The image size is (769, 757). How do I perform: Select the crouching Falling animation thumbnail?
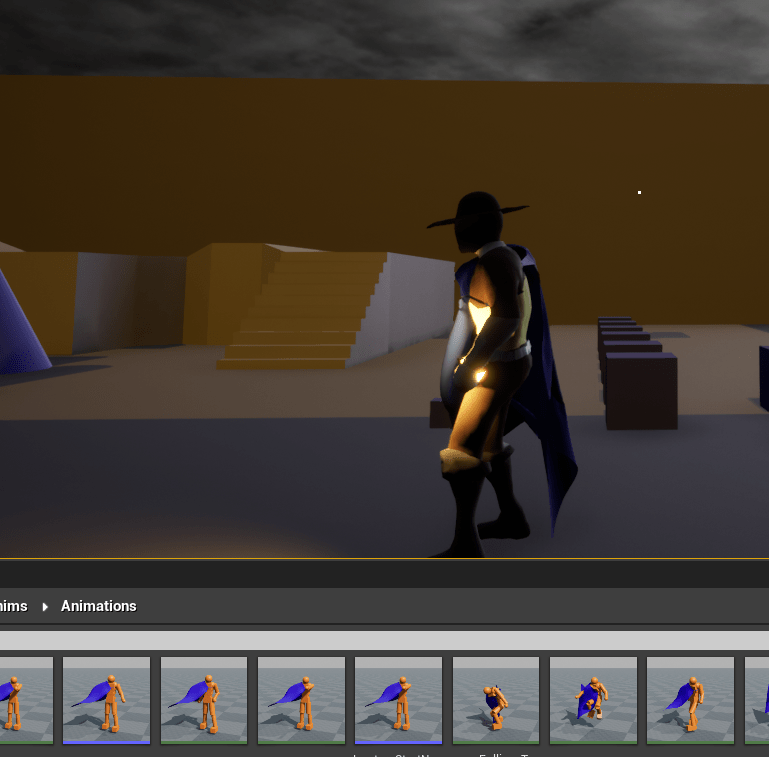[x=496, y=700]
